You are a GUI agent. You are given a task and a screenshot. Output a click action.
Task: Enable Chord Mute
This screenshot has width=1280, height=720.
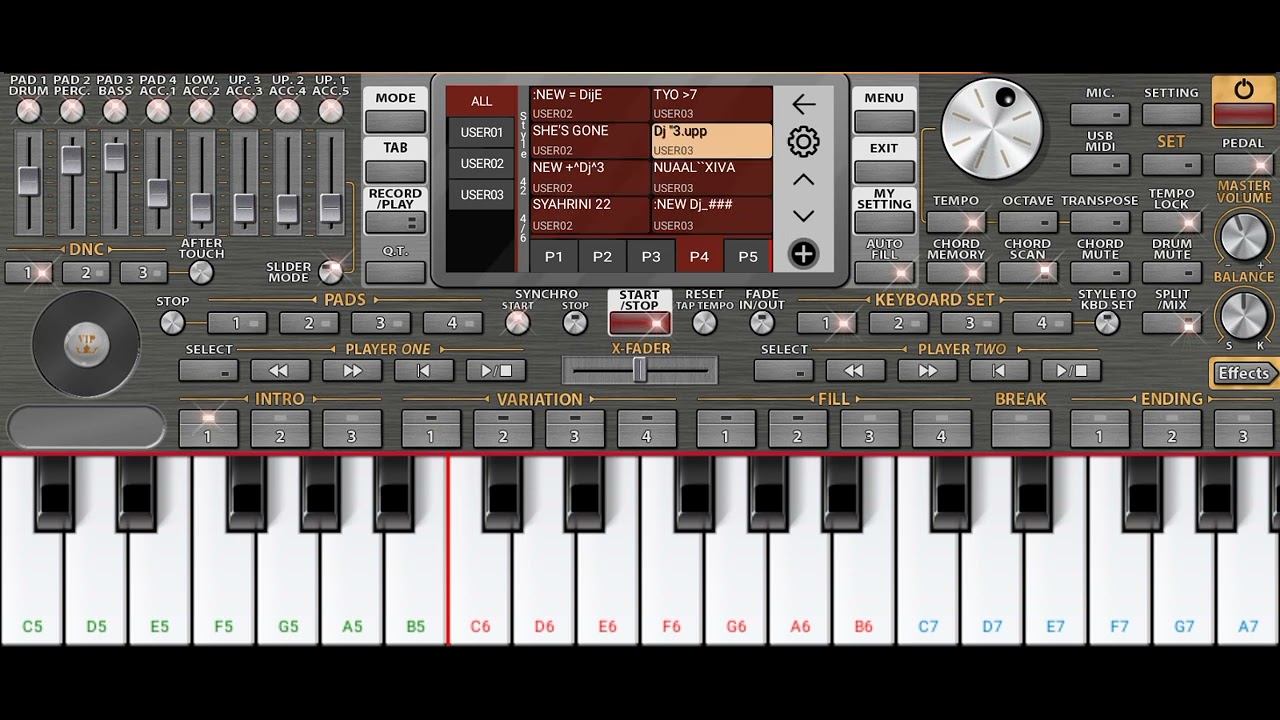click(1100, 273)
